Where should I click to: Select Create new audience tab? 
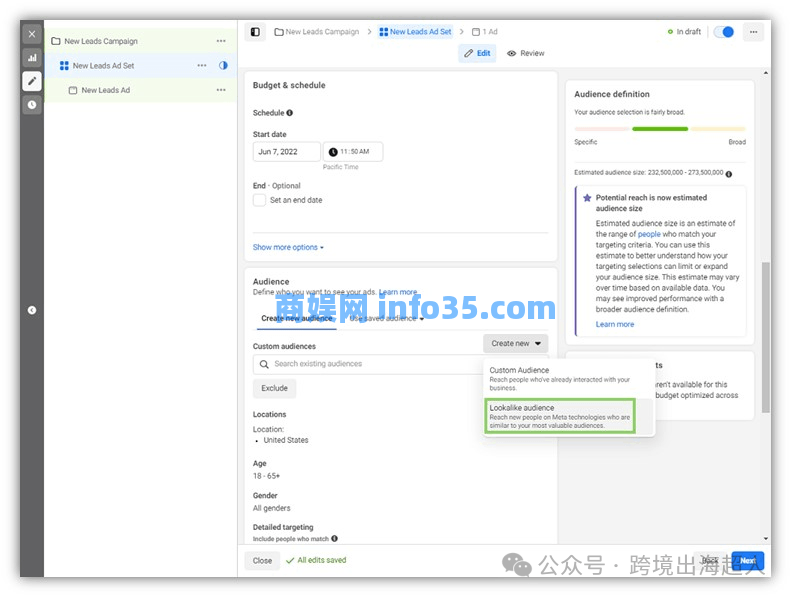[x=297, y=318]
